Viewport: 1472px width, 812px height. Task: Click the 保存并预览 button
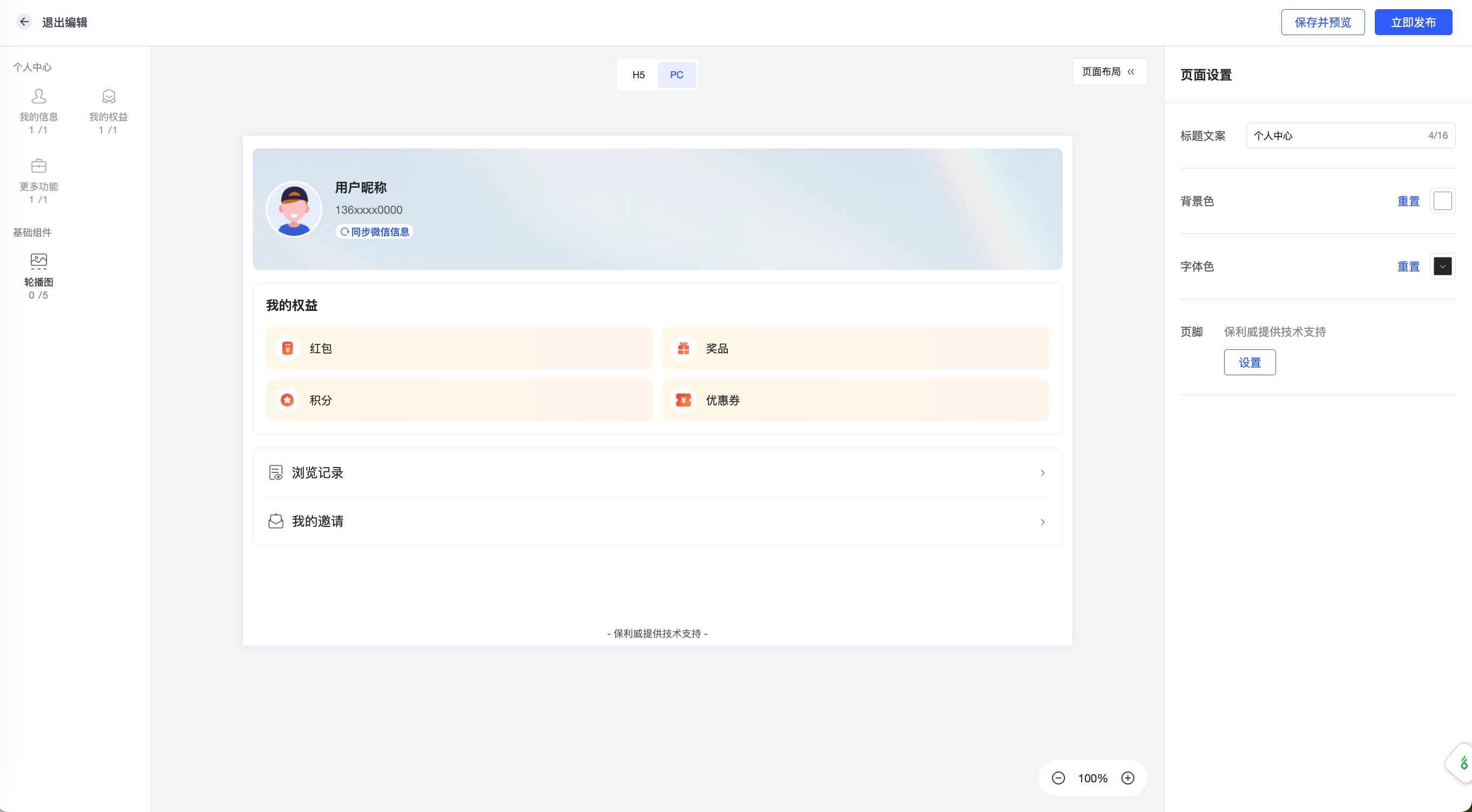click(1323, 22)
